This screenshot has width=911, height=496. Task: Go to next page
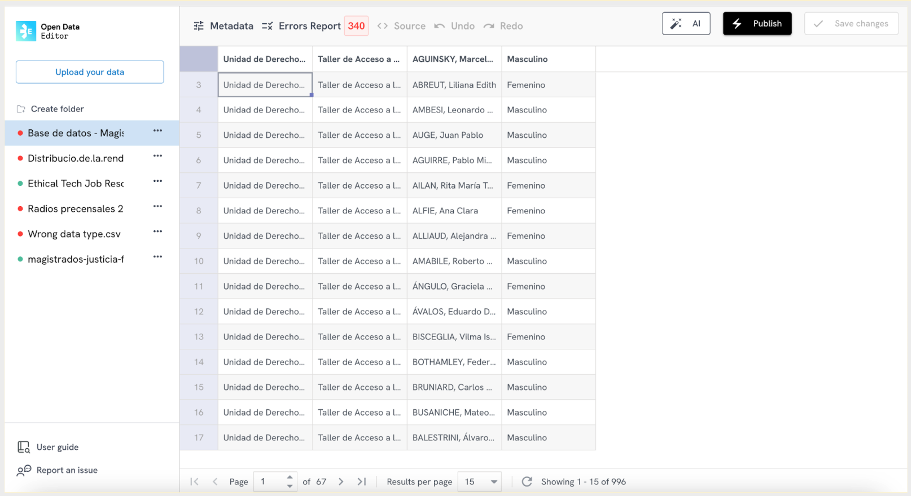coord(341,481)
